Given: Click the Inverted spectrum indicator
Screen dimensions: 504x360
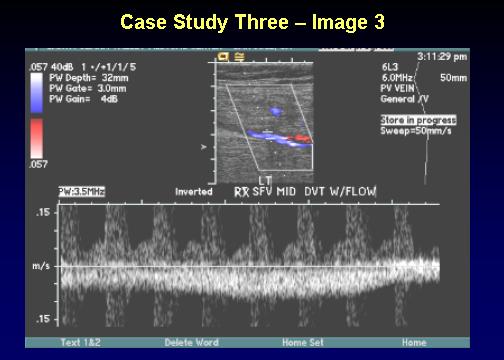Looking at the screenshot, I should 194,192.
